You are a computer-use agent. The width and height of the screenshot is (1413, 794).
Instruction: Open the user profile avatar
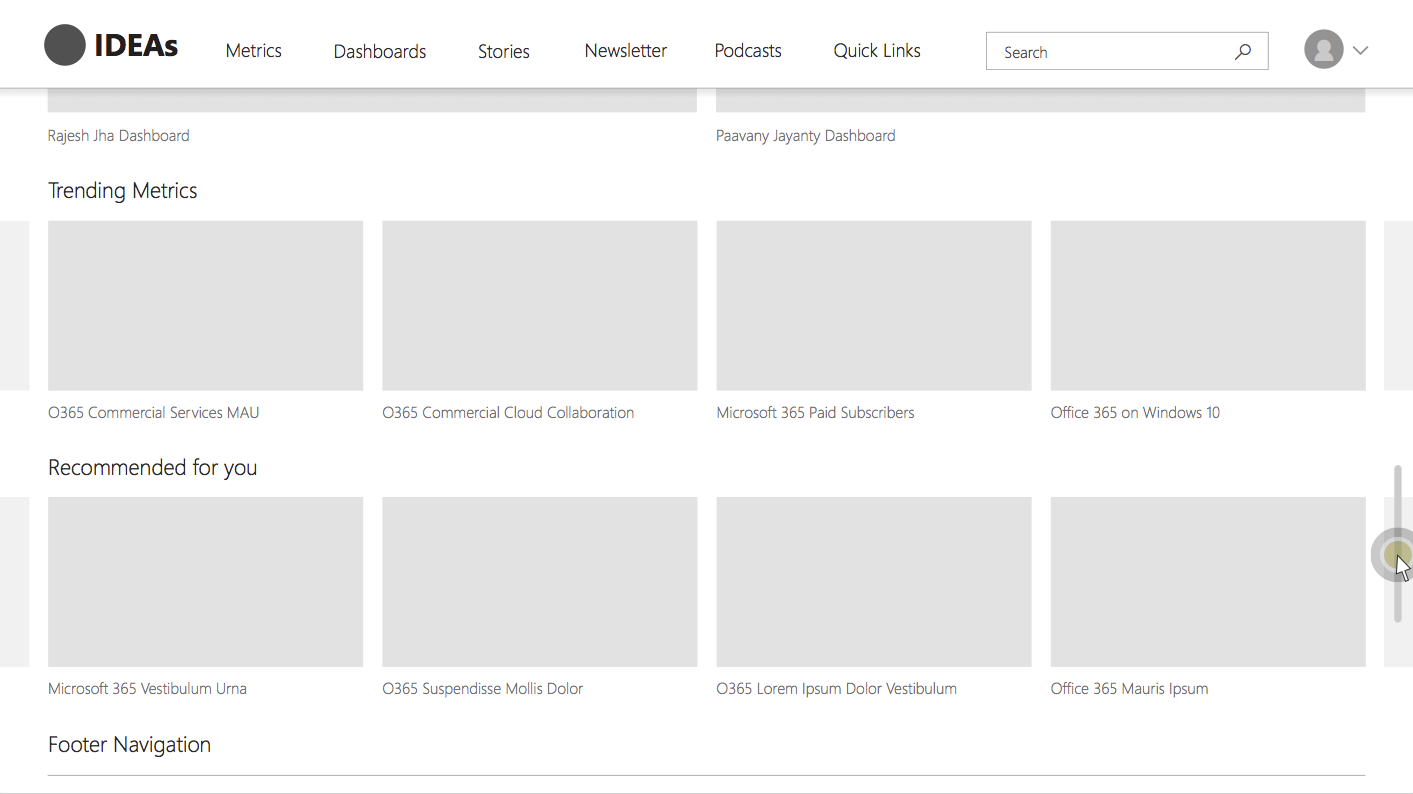(1323, 49)
